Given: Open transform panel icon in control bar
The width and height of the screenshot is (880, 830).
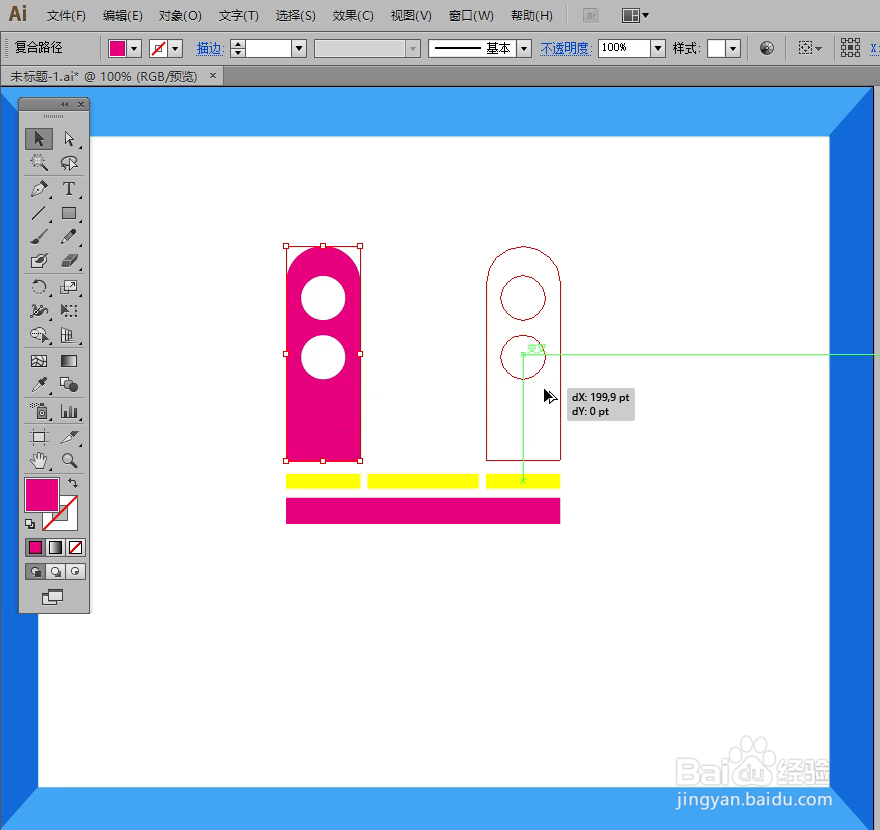Looking at the screenshot, I should (x=850, y=48).
